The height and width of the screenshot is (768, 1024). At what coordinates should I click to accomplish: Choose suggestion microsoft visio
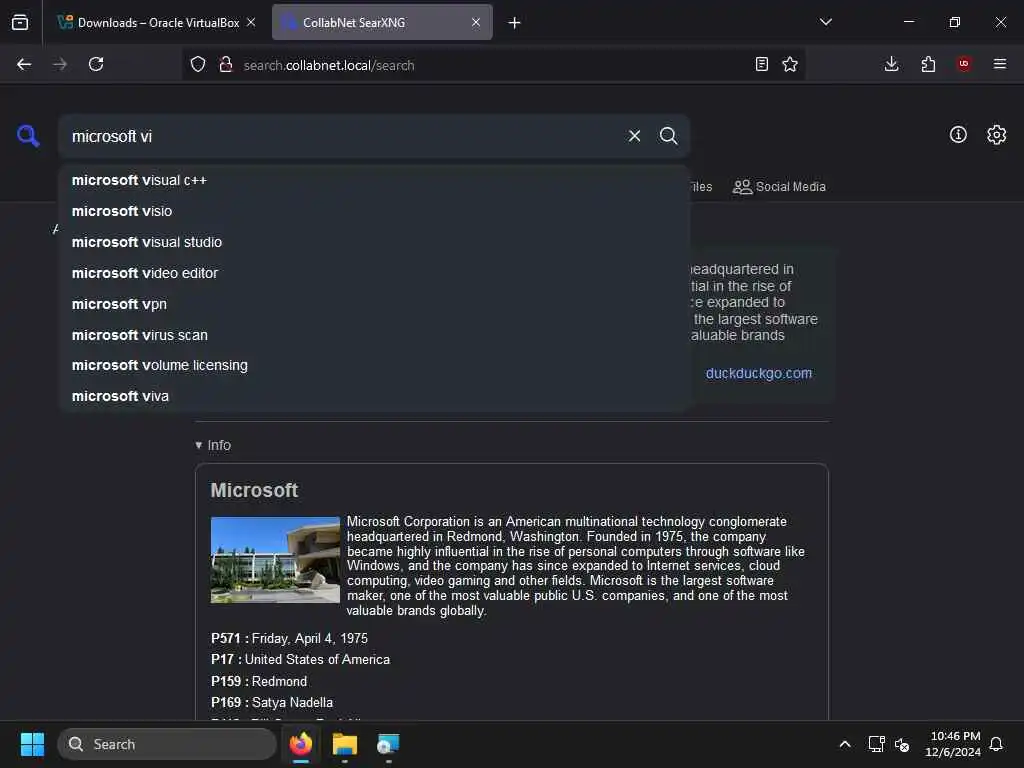(374, 211)
